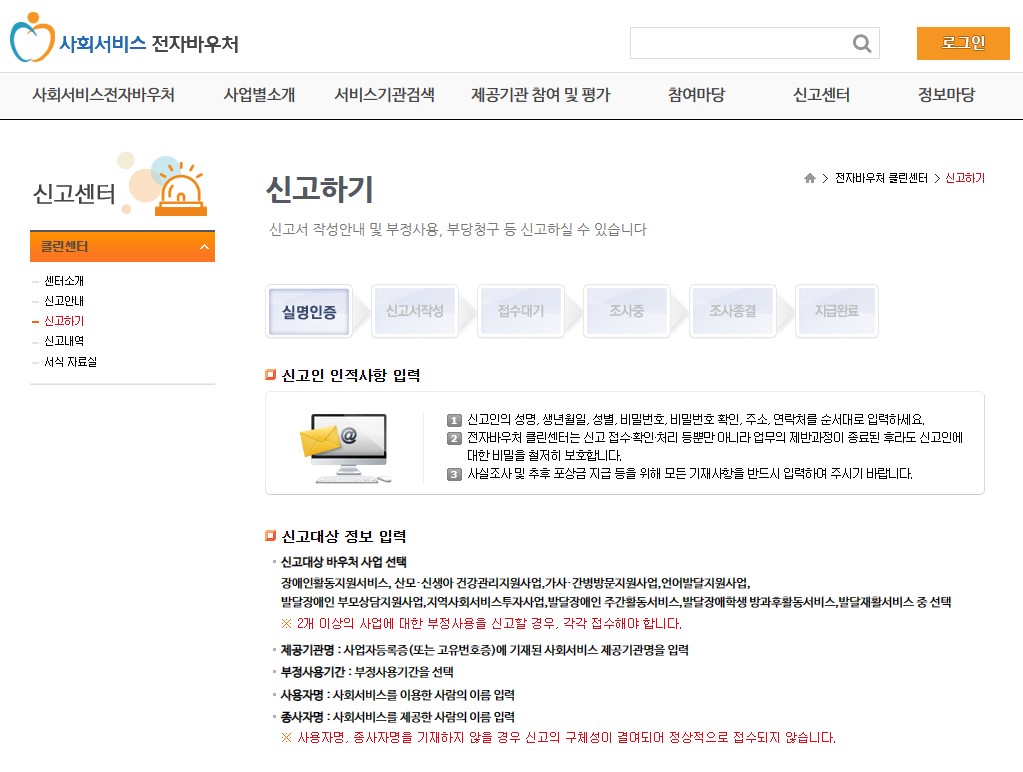
Task: Click 전자바우처 클린센터 breadcrumb link
Action: point(881,178)
